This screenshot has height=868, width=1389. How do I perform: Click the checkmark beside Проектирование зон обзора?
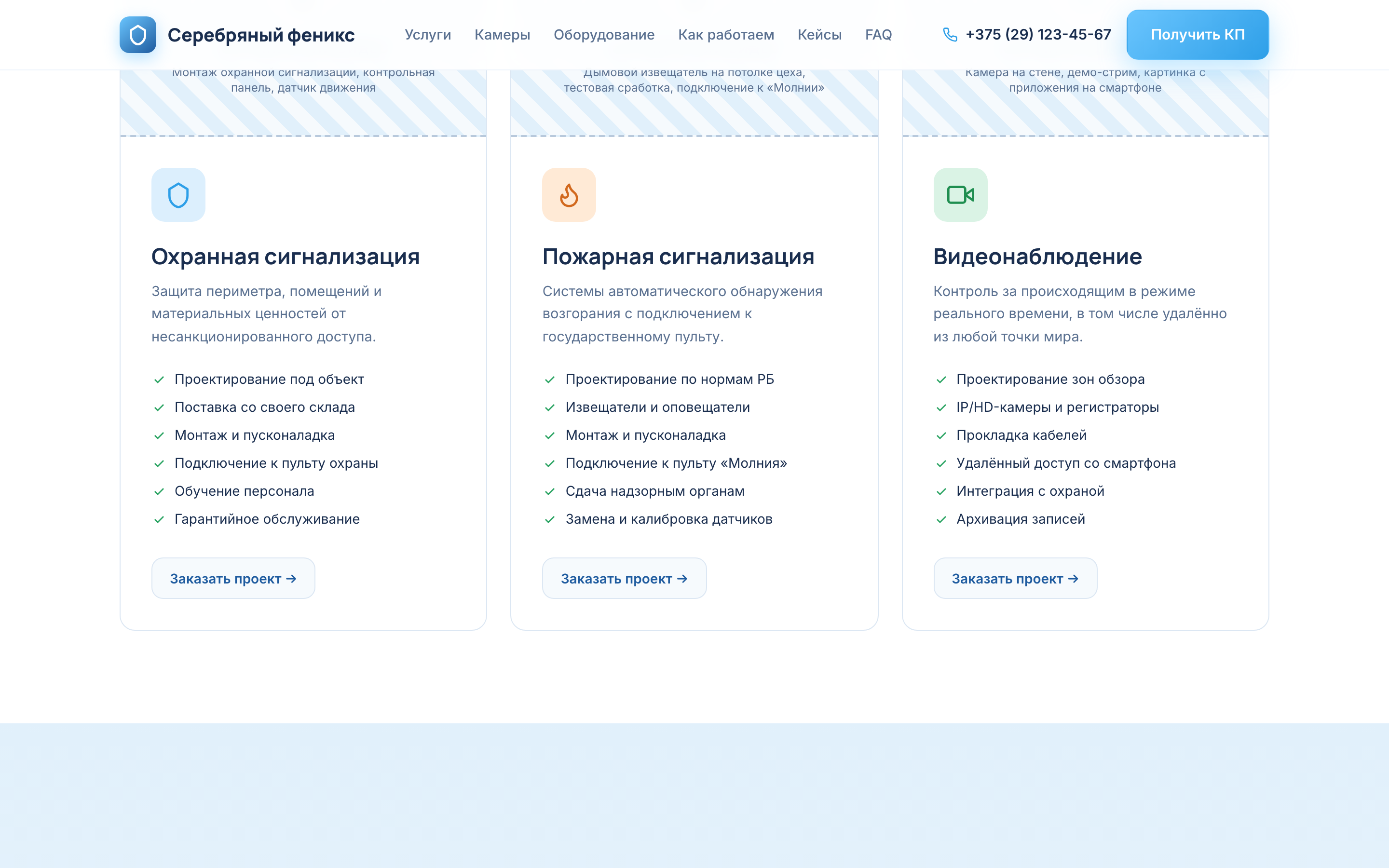[941, 380]
